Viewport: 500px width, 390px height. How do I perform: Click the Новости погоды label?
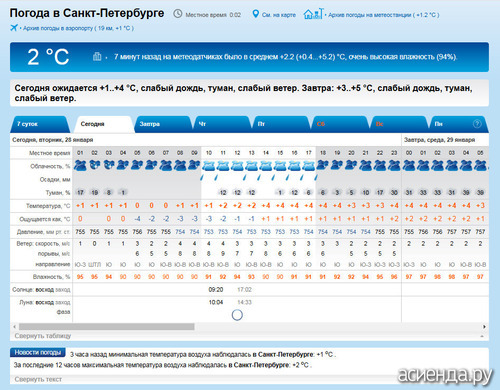[38, 352]
